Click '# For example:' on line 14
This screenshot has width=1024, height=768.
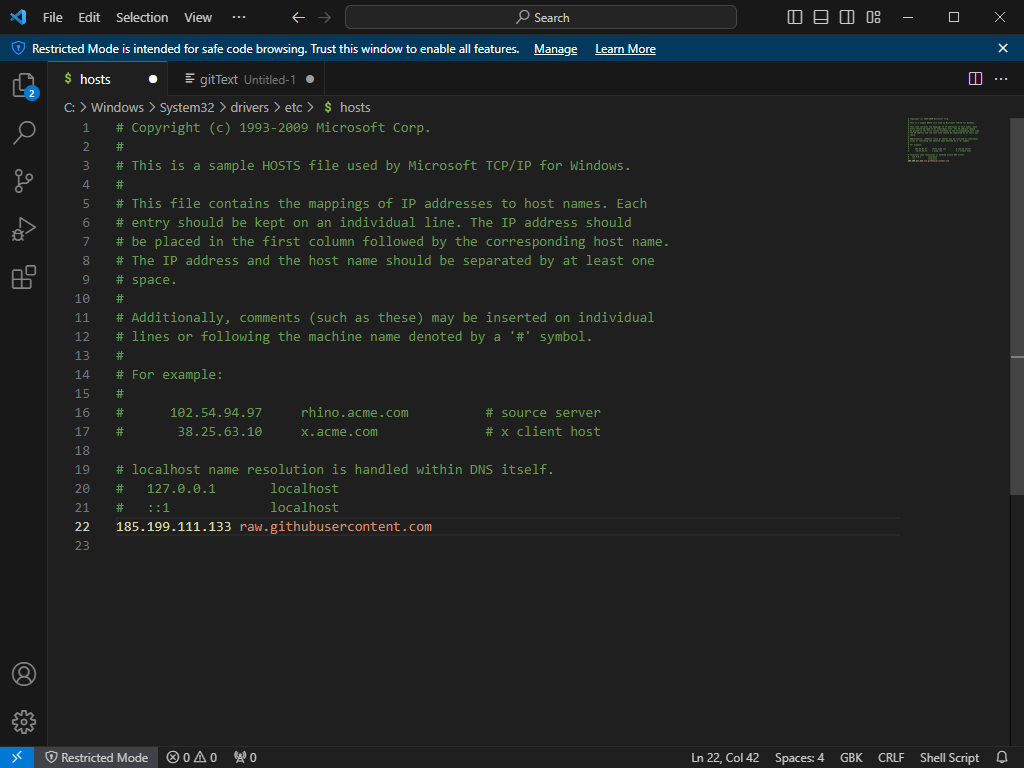tap(169, 375)
